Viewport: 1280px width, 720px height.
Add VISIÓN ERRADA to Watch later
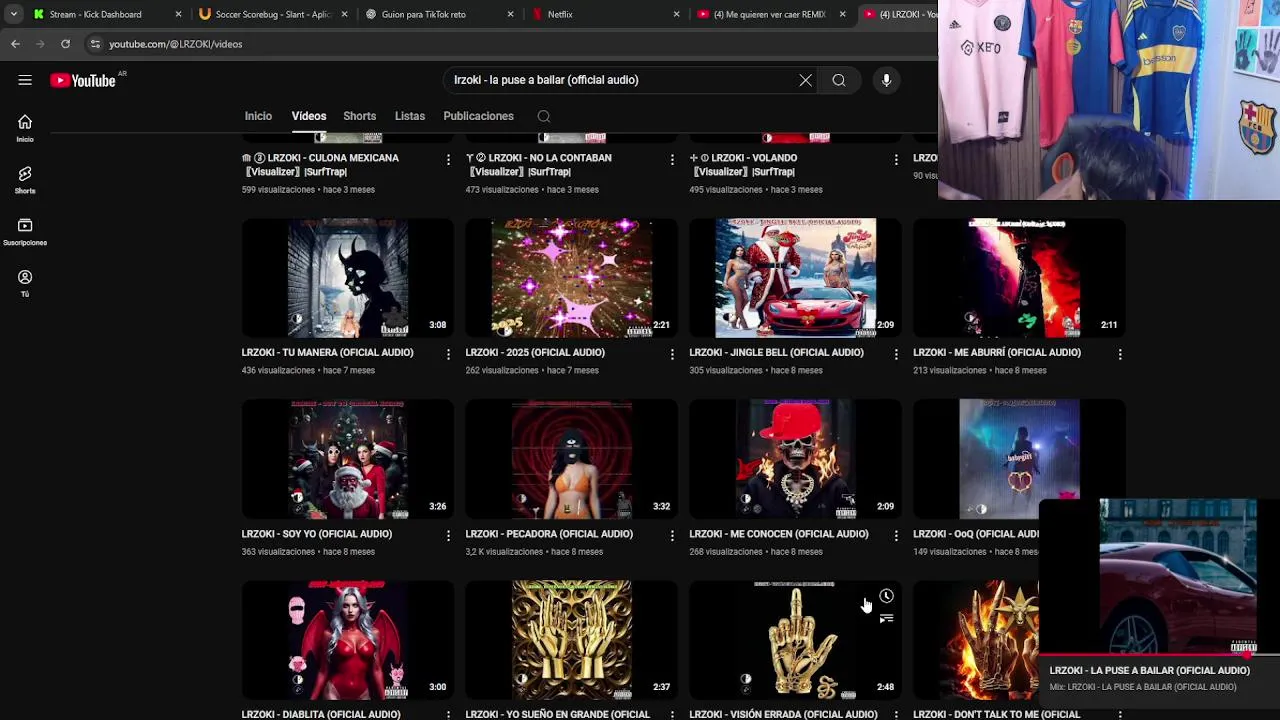coord(886,596)
